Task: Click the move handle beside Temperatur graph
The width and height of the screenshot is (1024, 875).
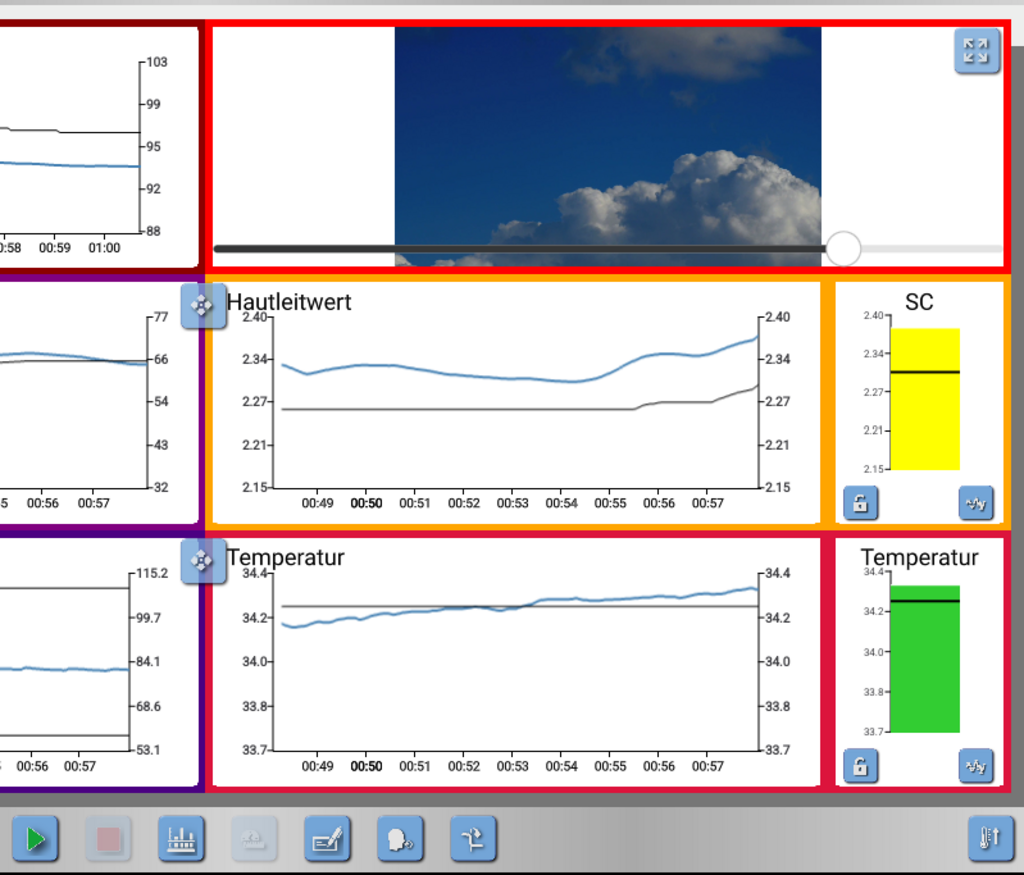Action: (x=202, y=561)
